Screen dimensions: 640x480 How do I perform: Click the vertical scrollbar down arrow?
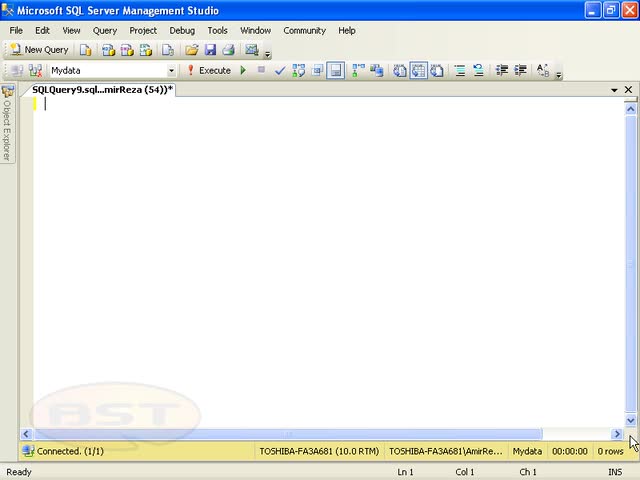pyautogui.click(x=631, y=420)
